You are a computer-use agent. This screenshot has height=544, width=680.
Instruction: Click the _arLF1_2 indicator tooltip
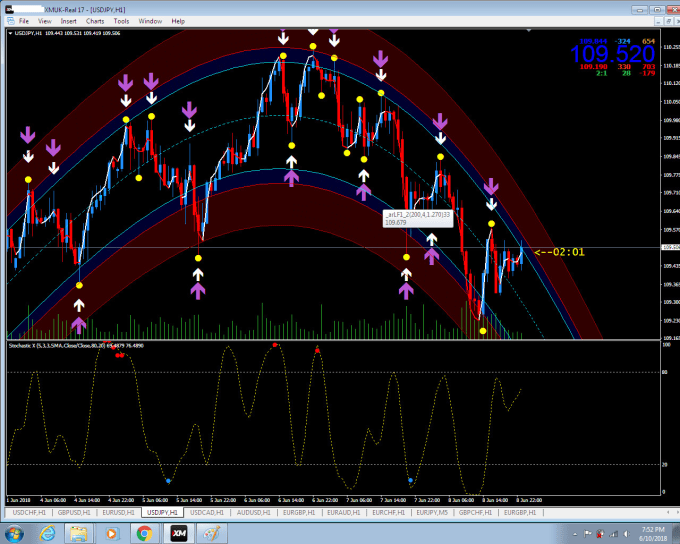coord(418,218)
